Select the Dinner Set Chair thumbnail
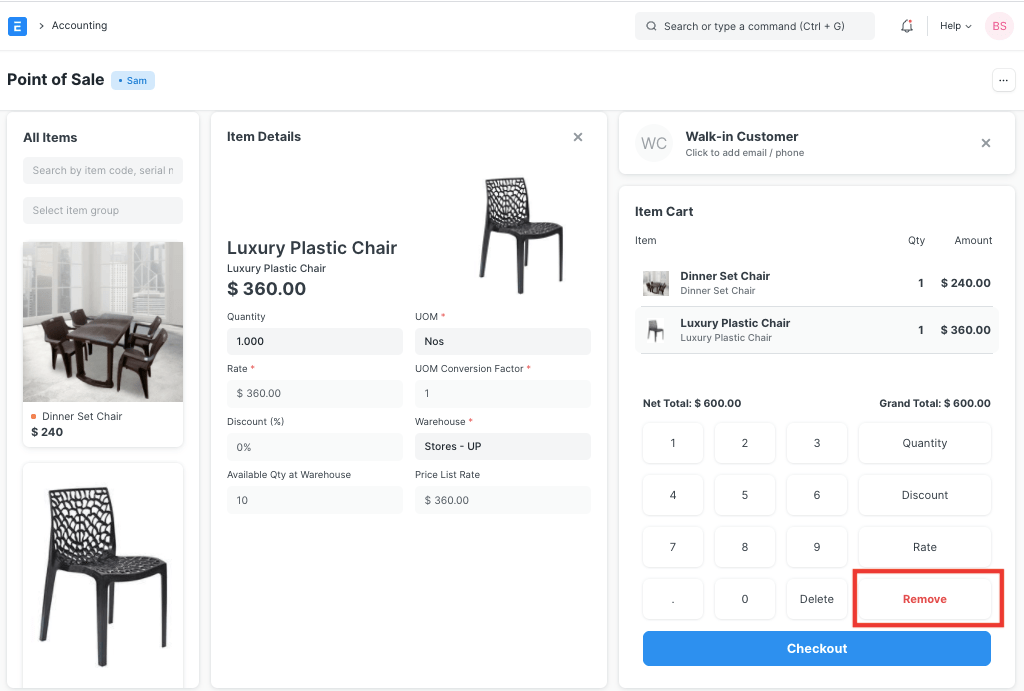Viewport: 1024px width, 691px height. (102, 321)
